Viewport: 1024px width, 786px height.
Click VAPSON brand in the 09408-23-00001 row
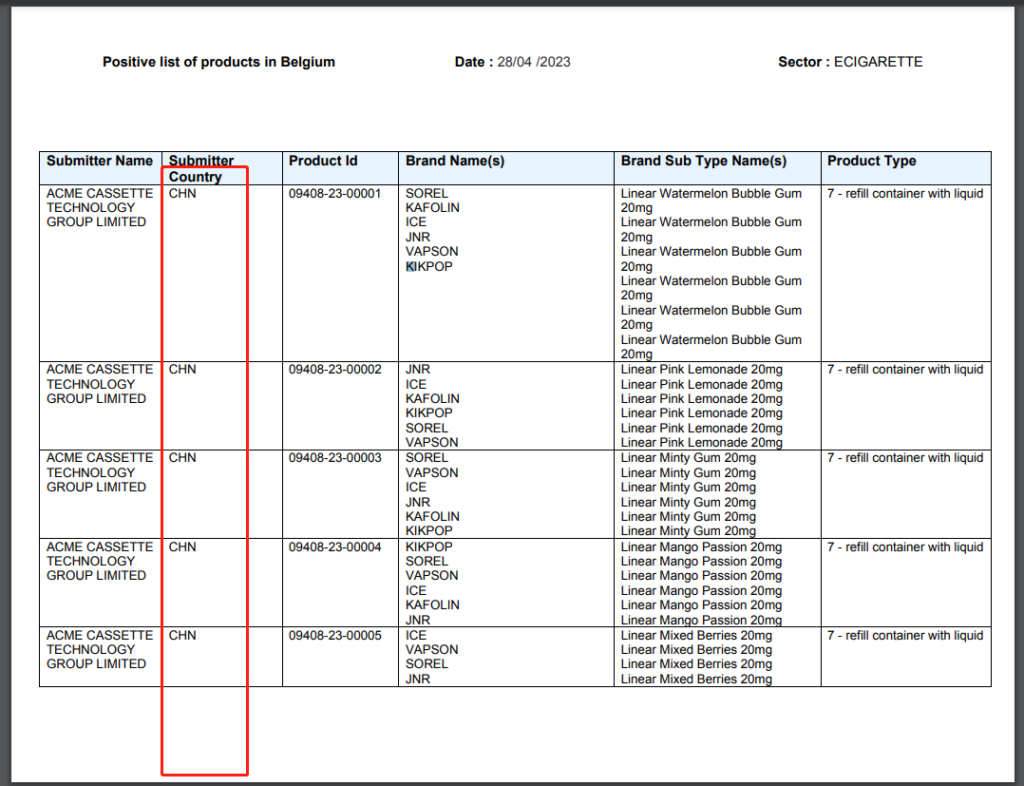coord(432,251)
